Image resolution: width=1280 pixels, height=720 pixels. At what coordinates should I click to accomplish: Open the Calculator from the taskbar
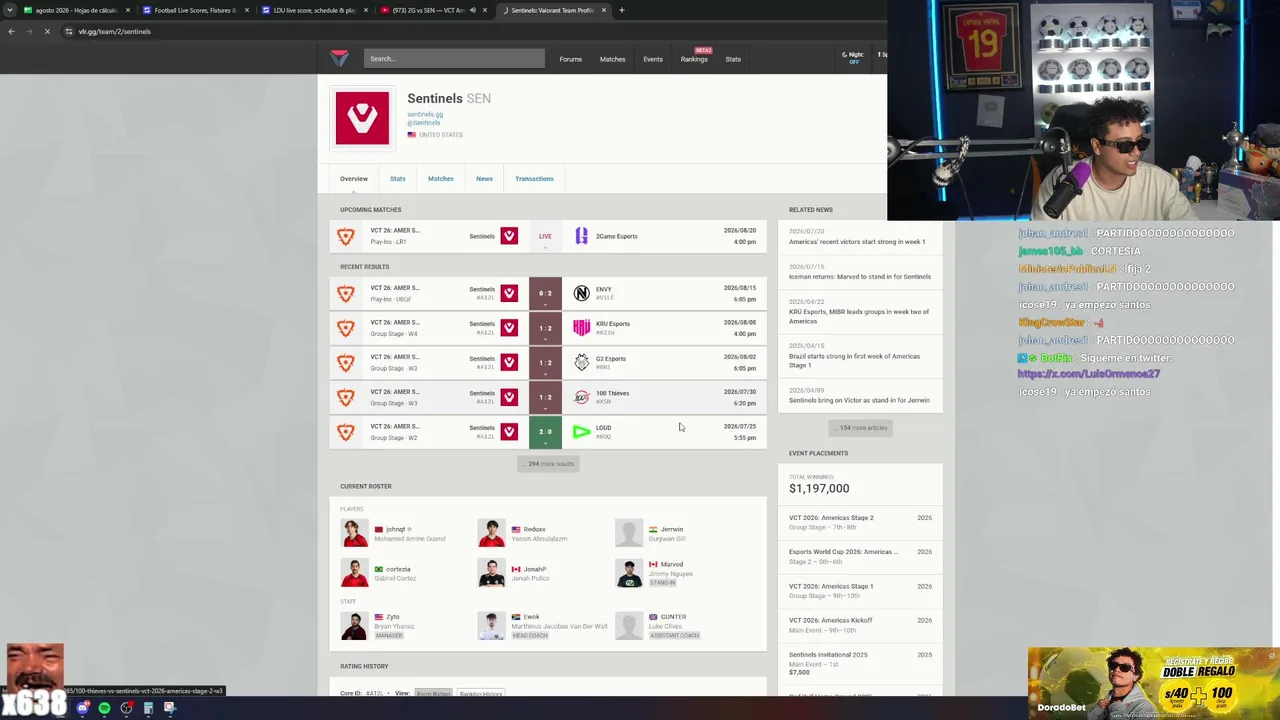pos(148,709)
